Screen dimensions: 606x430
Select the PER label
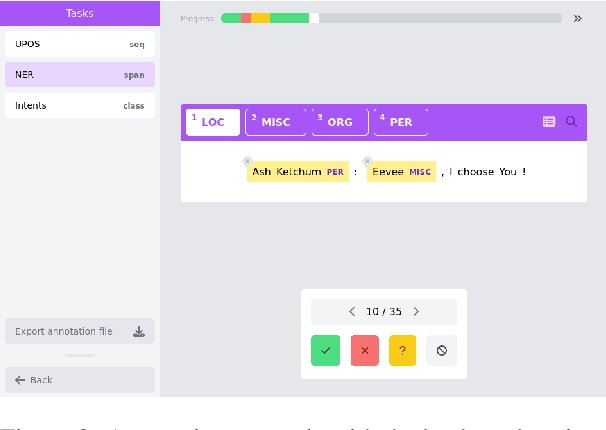400,122
